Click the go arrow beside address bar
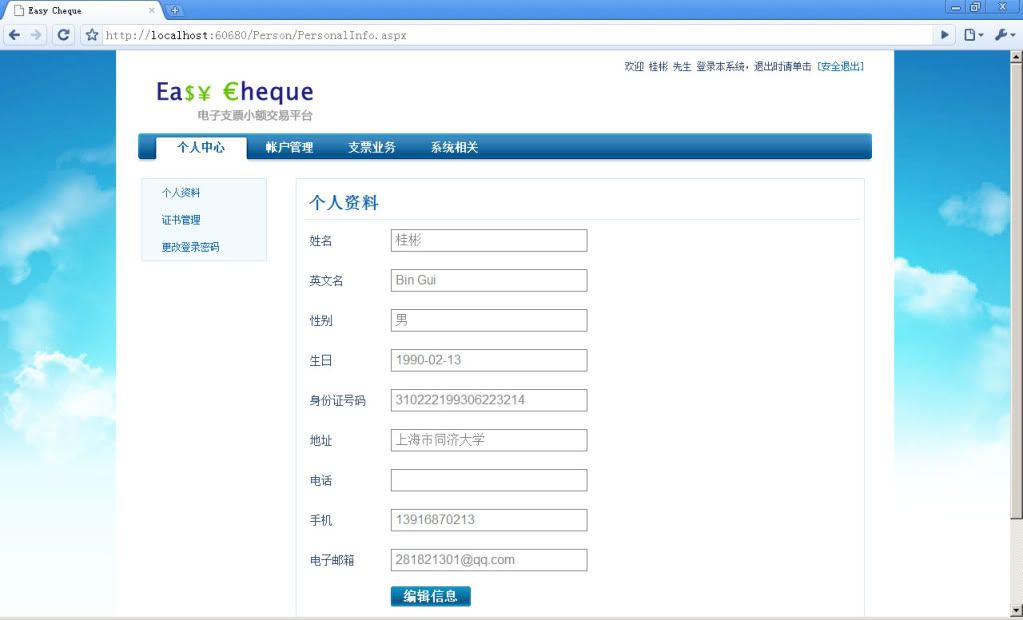Viewport: 1023px width, 620px height. [x=944, y=35]
